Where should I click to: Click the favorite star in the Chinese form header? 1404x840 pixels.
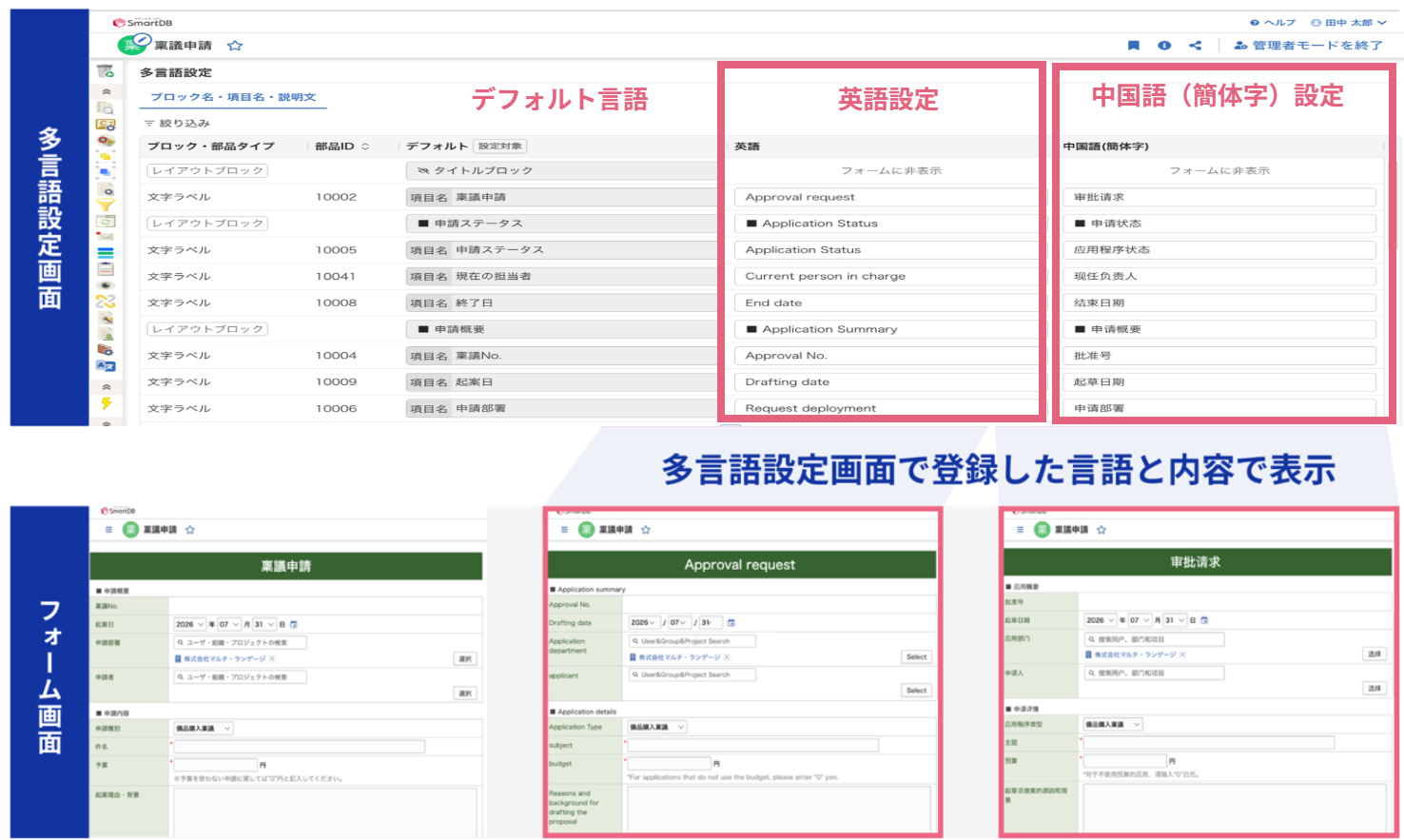1102,530
